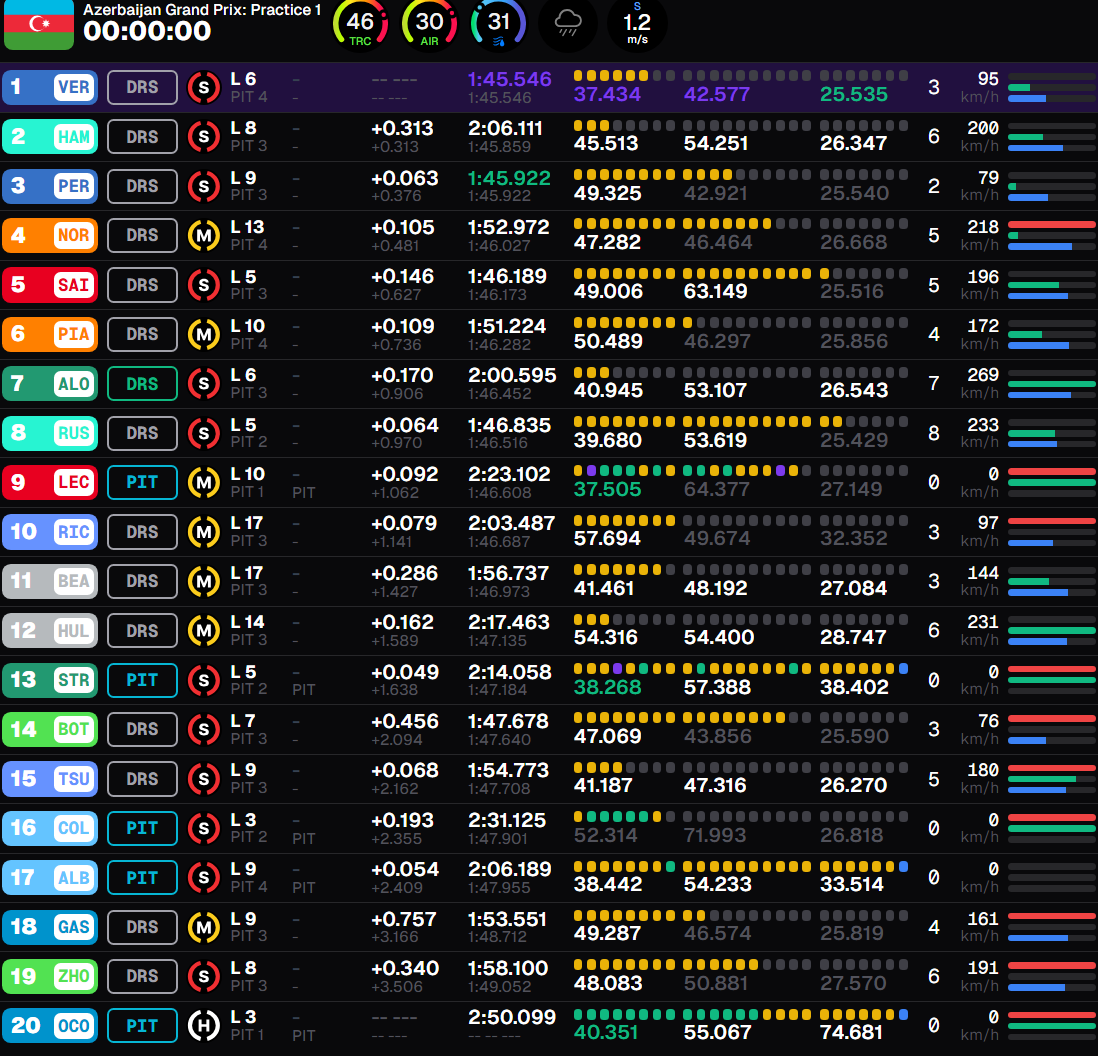This screenshot has height=1056, width=1098.
Task: Select the SAI position 5 driver tag
Action: coord(50,285)
